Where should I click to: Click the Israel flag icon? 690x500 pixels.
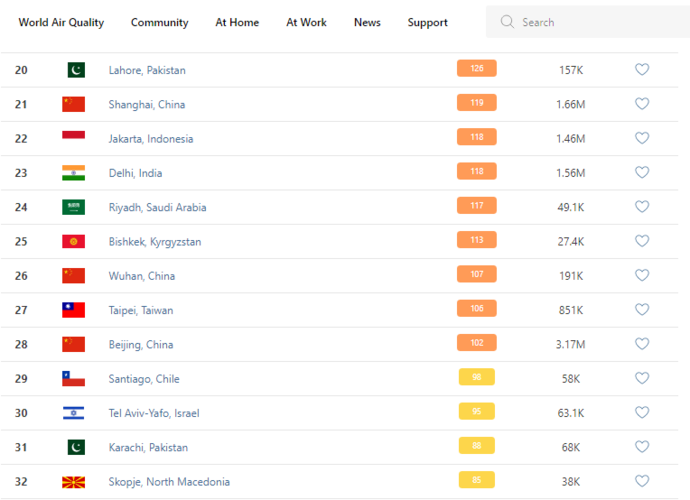74,413
